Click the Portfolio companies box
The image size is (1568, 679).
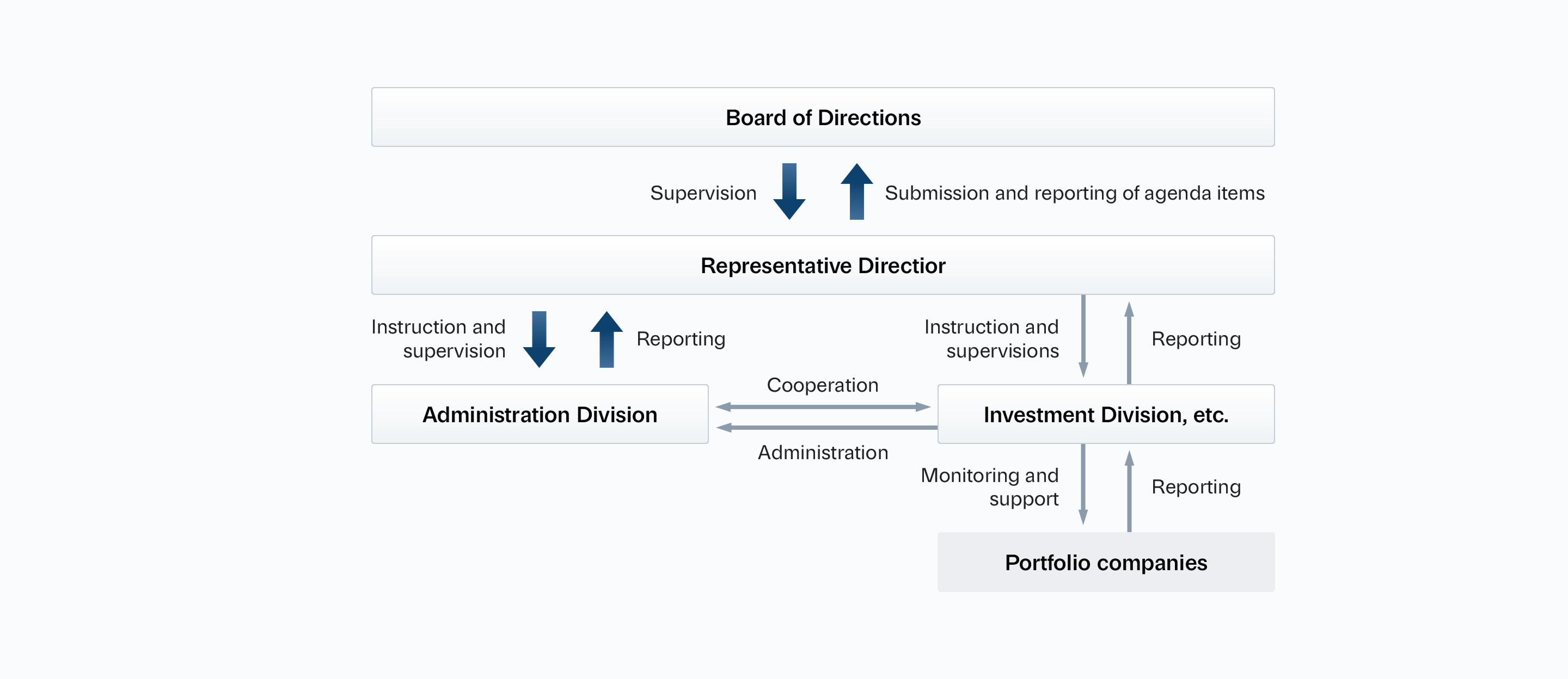point(1106,562)
